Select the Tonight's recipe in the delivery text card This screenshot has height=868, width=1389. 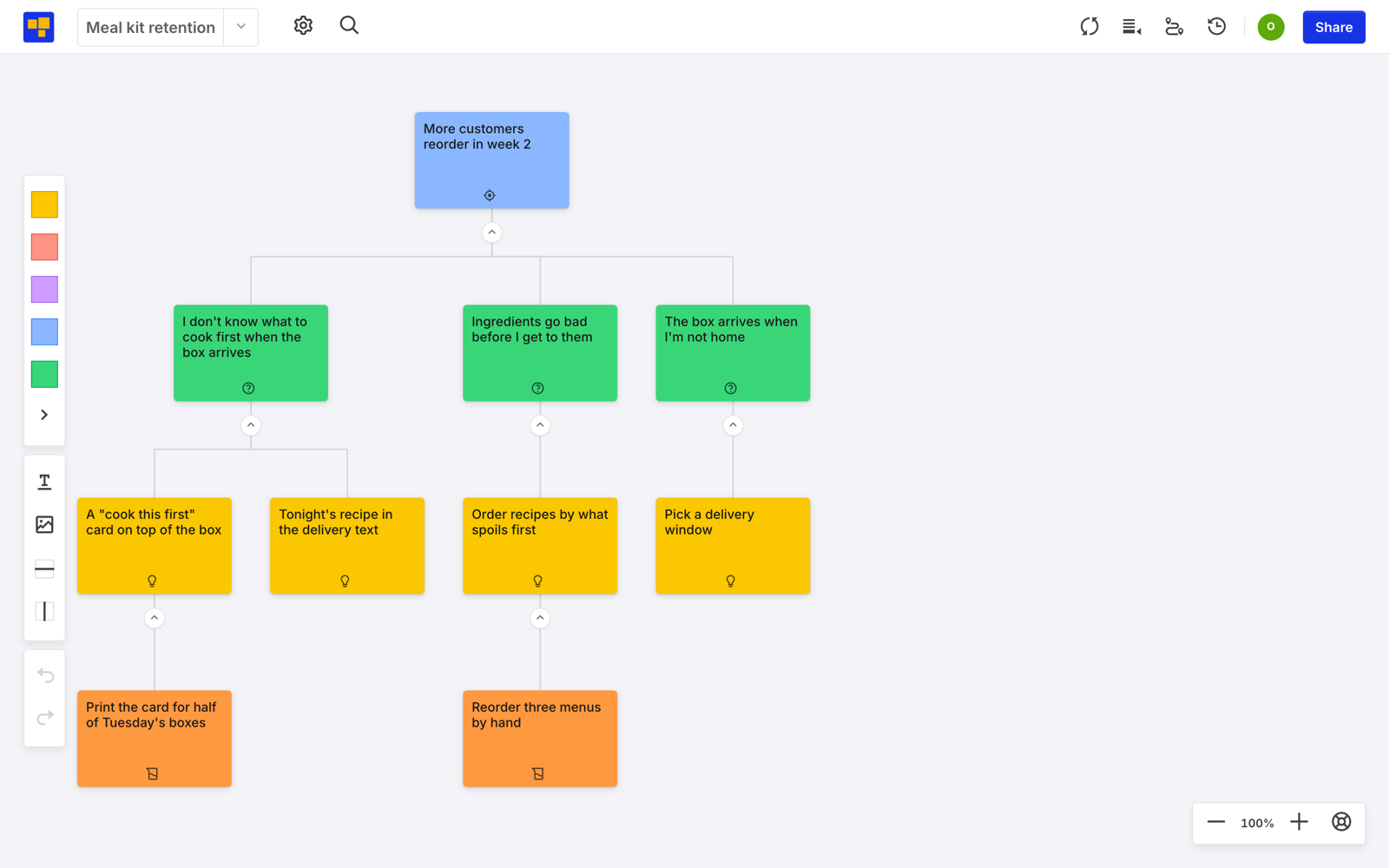(x=347, y=546)
